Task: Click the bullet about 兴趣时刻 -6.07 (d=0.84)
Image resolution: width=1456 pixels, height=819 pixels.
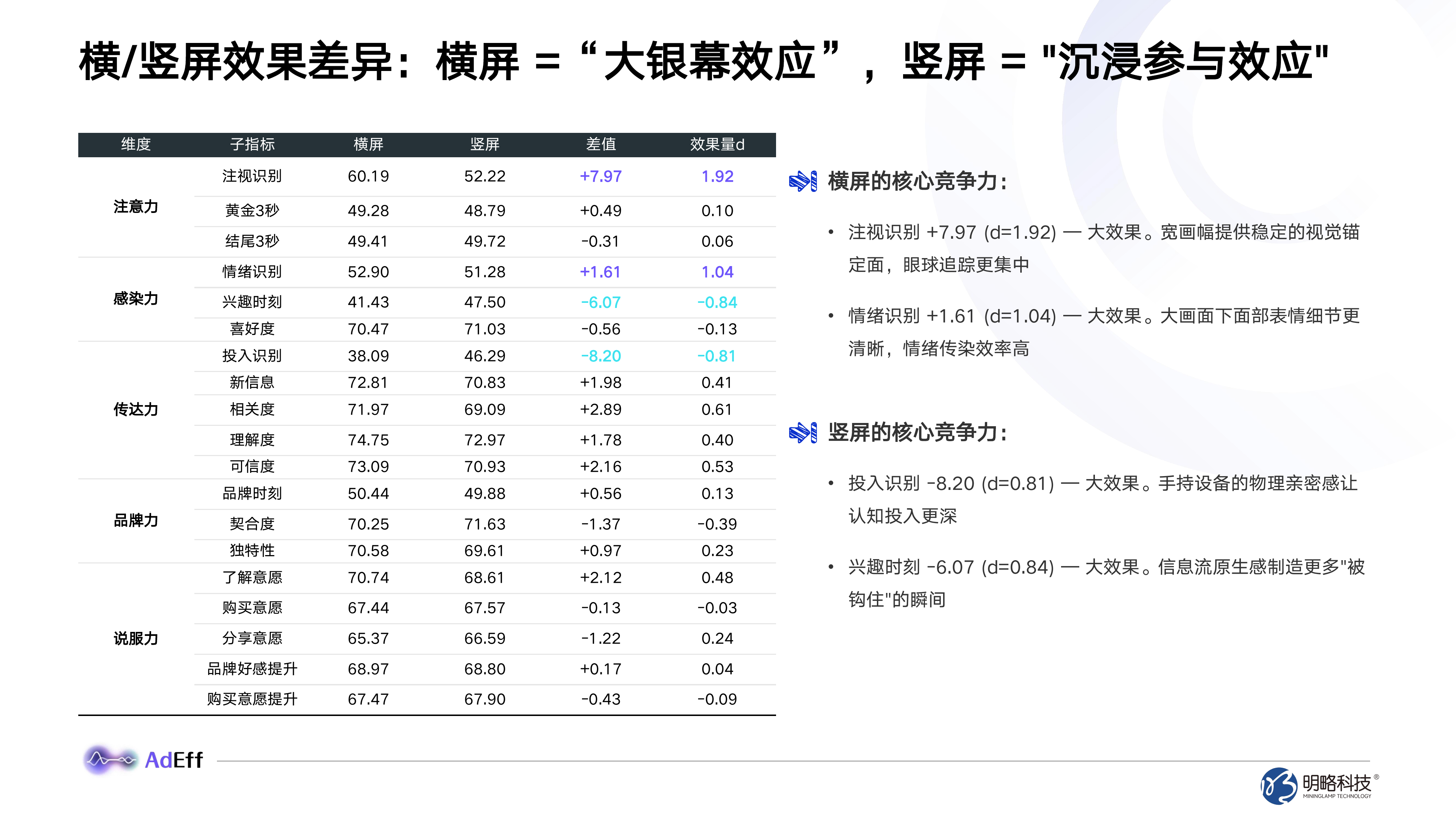Action: coord(1106,583)
